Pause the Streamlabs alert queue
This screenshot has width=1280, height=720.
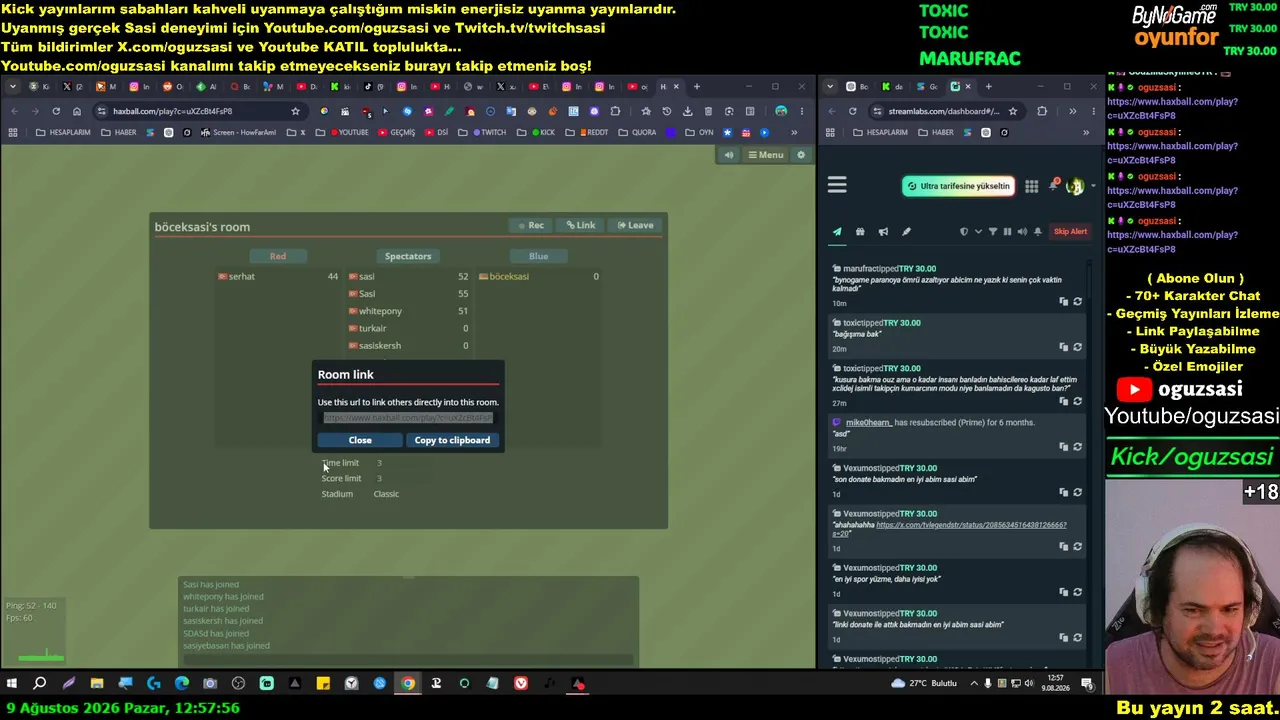pos(1007,232)
